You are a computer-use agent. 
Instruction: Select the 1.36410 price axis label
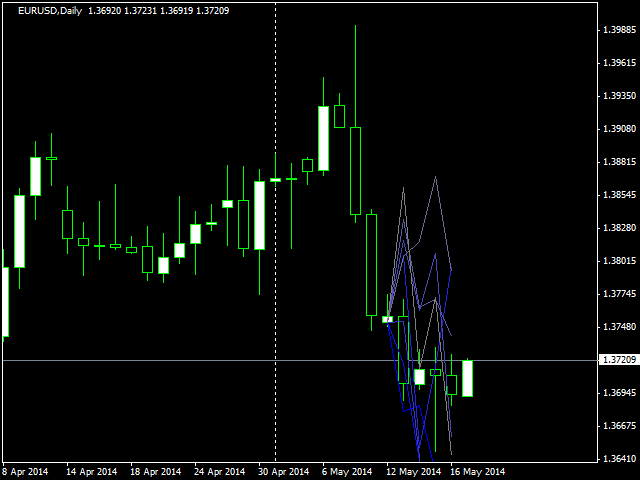coord(619,459)
